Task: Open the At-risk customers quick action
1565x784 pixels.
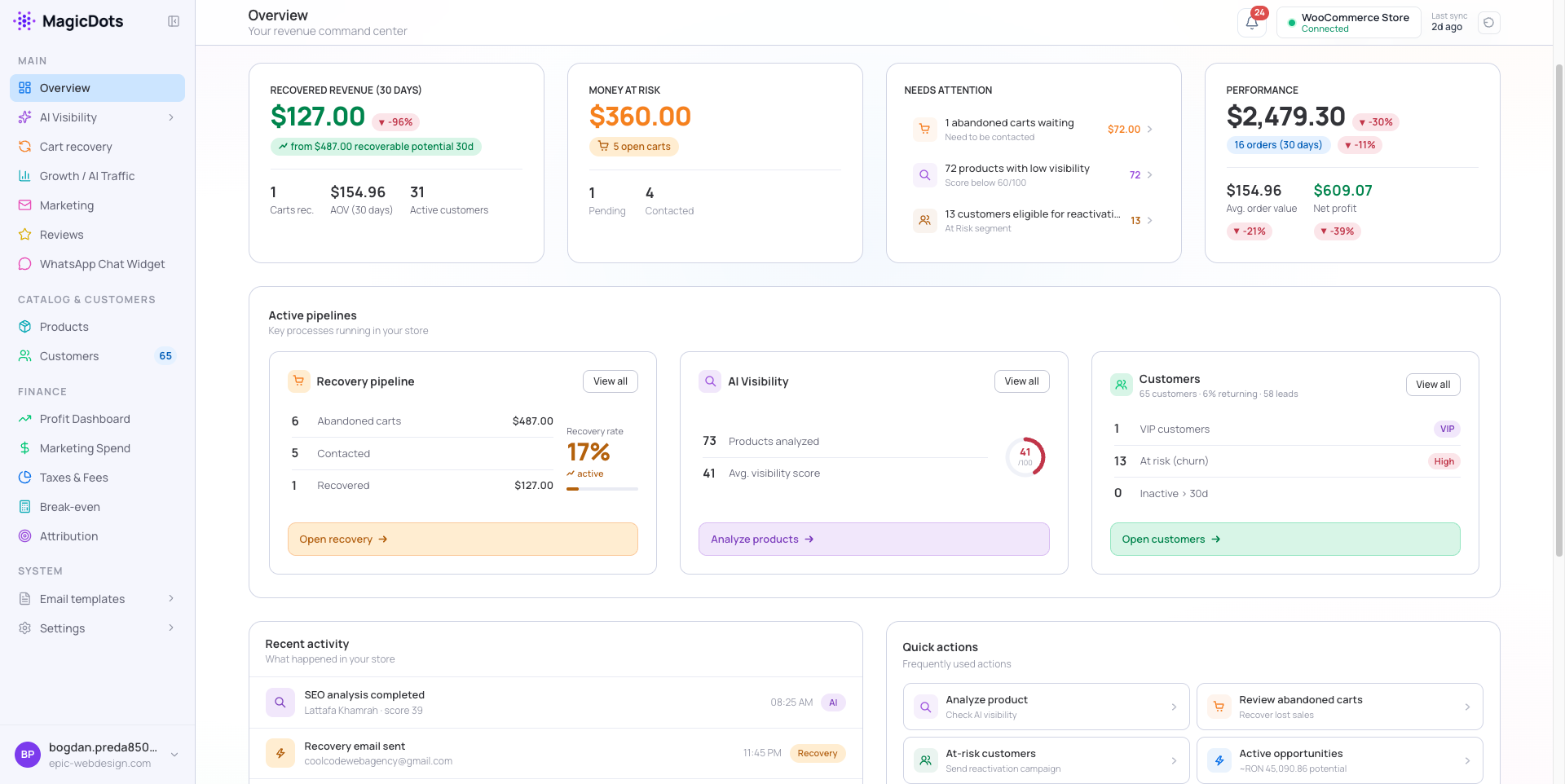Action: tap(1047, 760)
